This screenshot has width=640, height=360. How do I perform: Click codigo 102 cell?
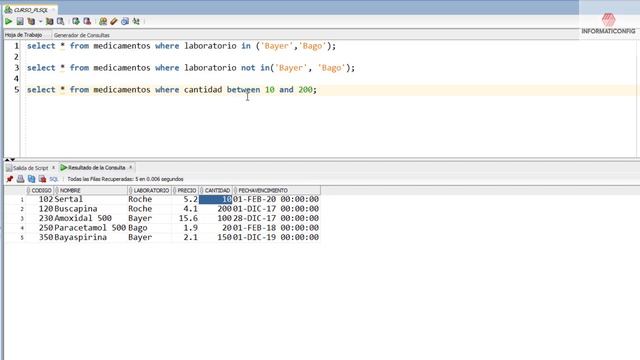click(40, 199)
